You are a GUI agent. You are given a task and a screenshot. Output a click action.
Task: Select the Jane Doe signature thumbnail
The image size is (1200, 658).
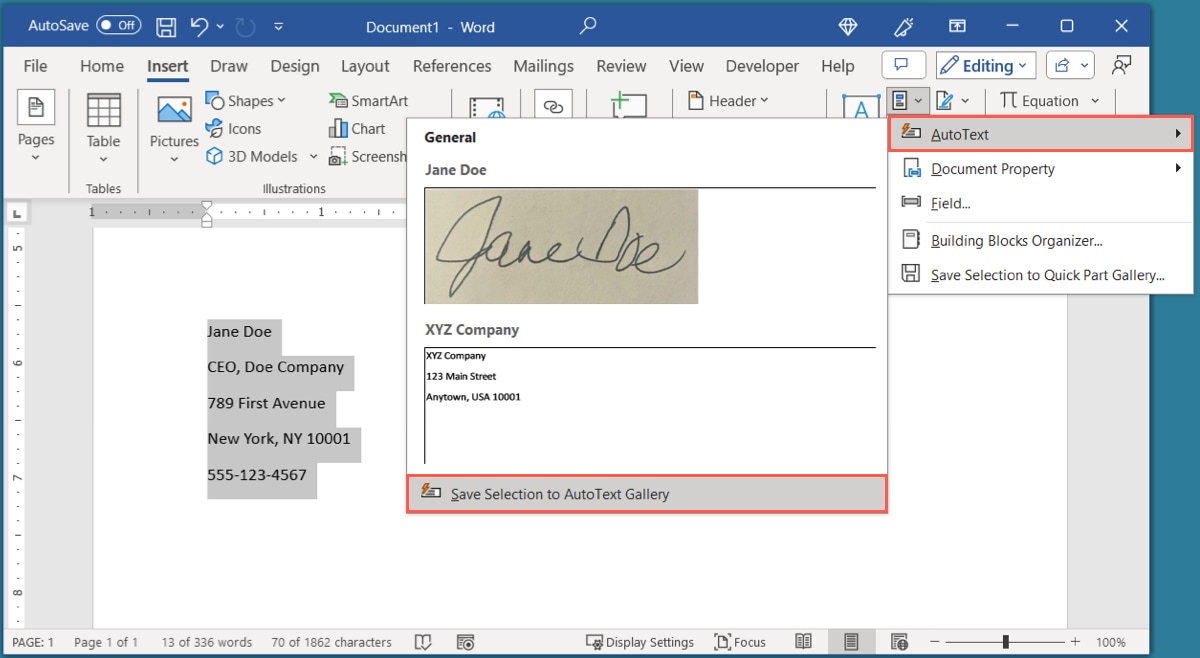pyautogui.click(x=560, y=246)
